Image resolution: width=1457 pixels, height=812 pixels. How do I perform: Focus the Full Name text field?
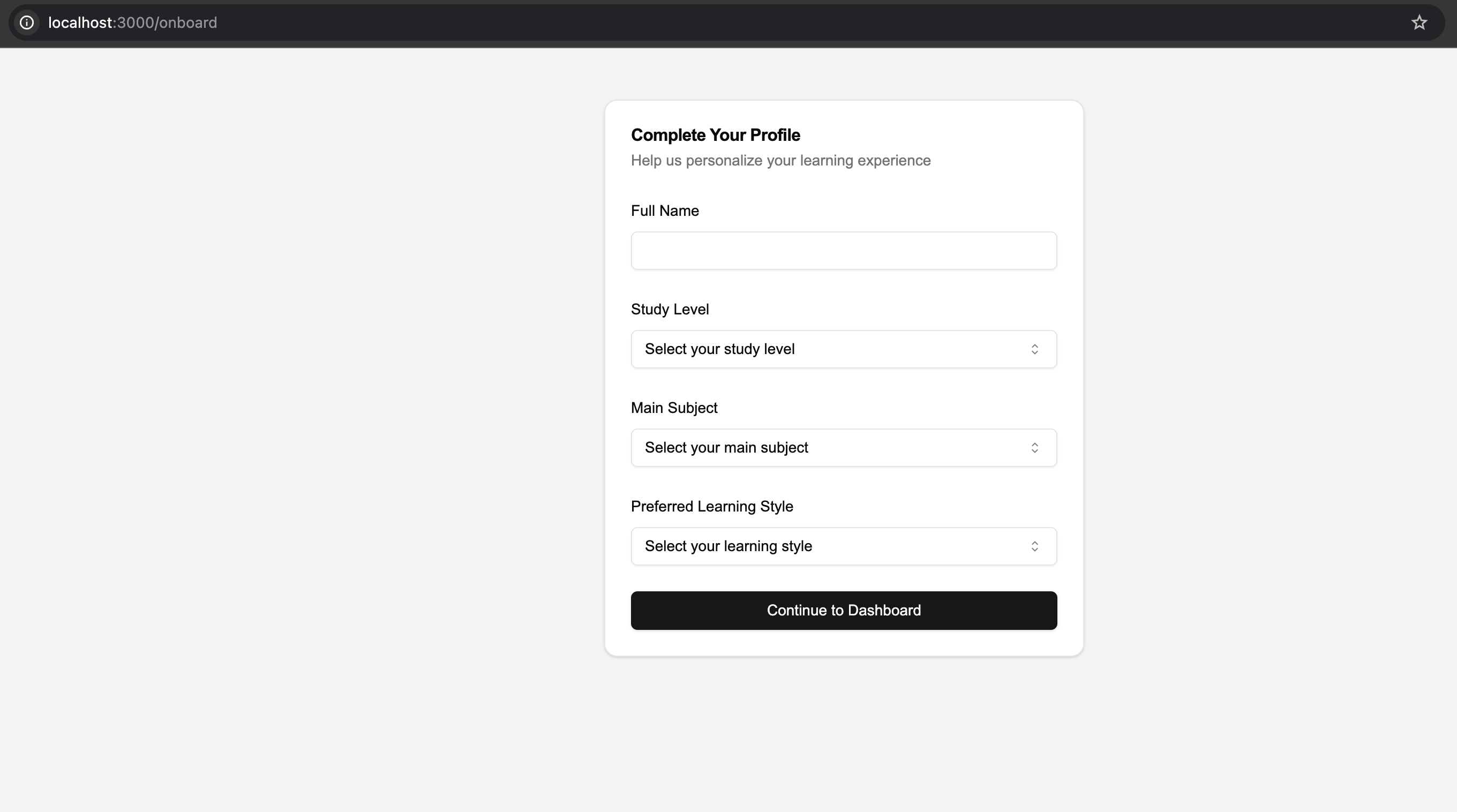[x=843, y=251]
